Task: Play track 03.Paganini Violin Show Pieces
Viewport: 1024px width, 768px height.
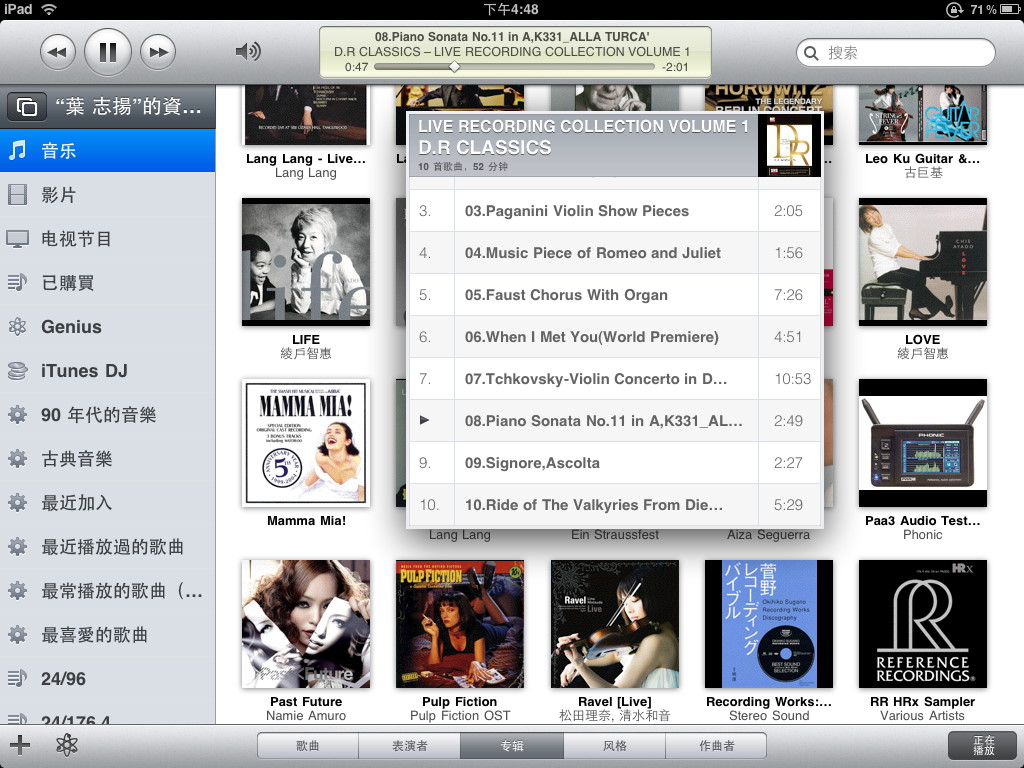Action: 615,211
